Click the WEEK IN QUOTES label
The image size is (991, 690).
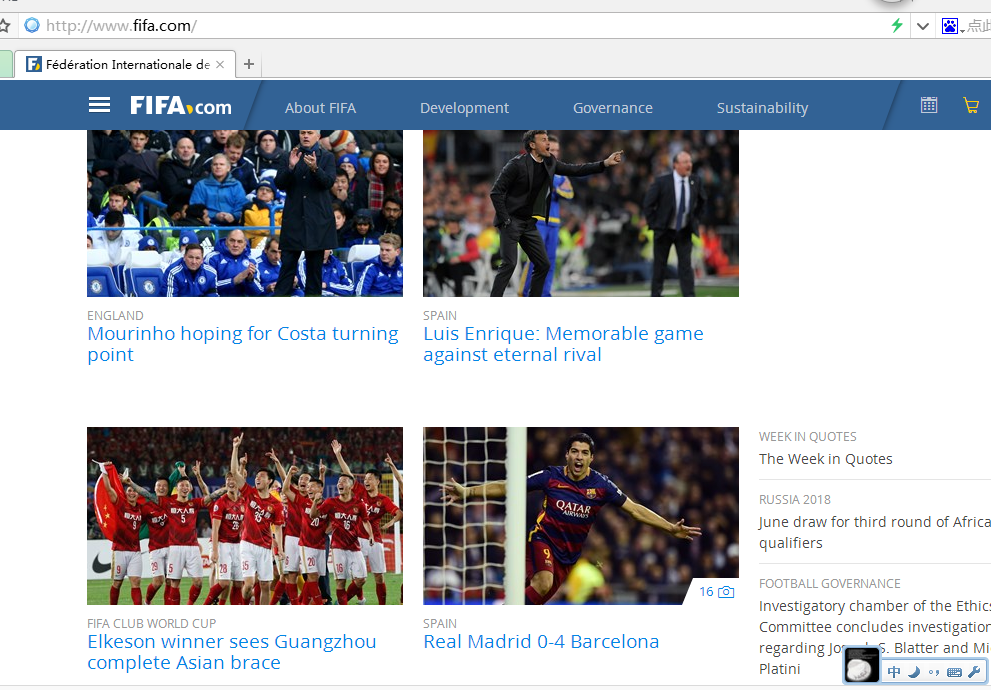pos(808,437)
